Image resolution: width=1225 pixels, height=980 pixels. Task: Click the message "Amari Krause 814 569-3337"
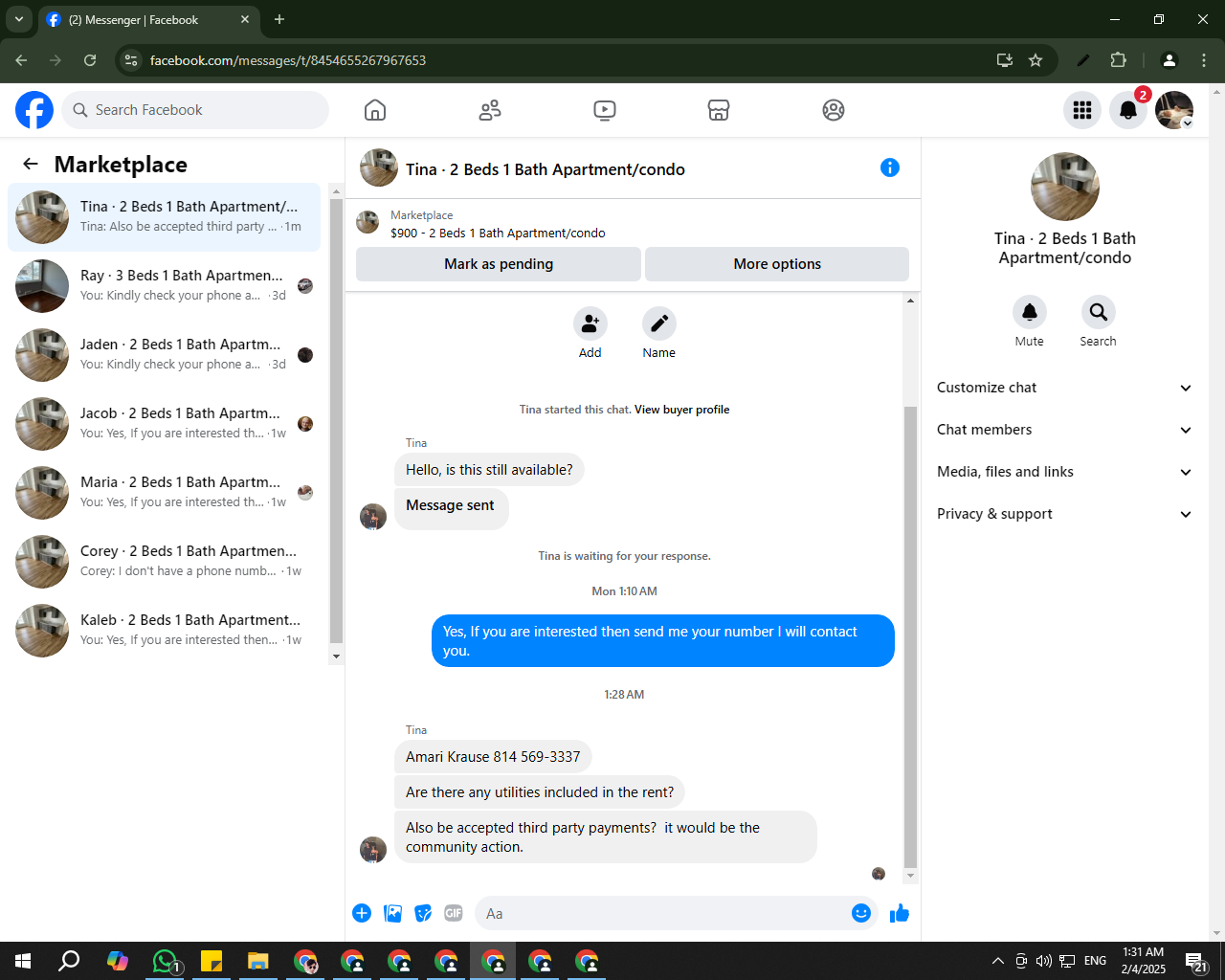[493, 757]
